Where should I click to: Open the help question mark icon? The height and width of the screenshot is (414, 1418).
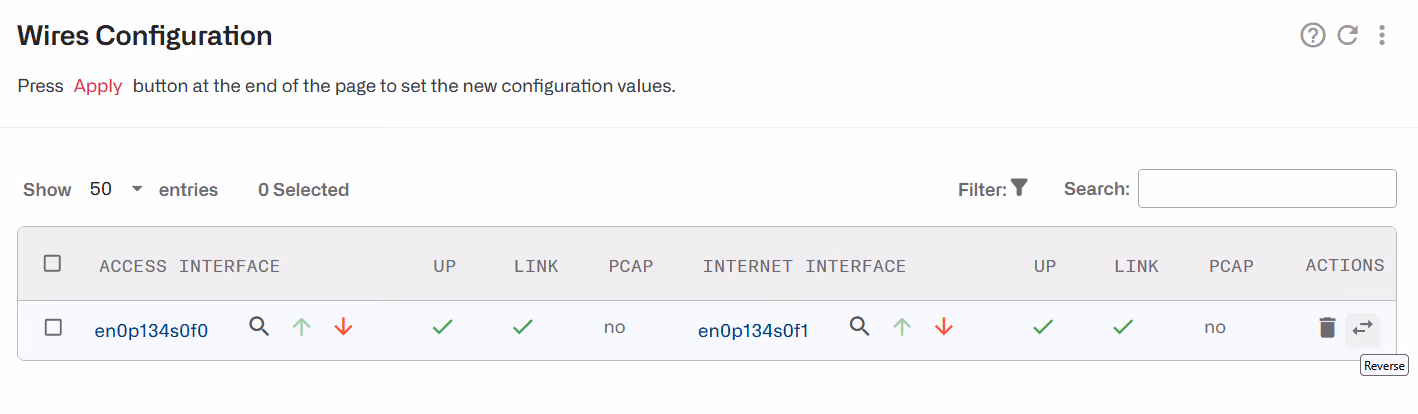(1312, 36)
